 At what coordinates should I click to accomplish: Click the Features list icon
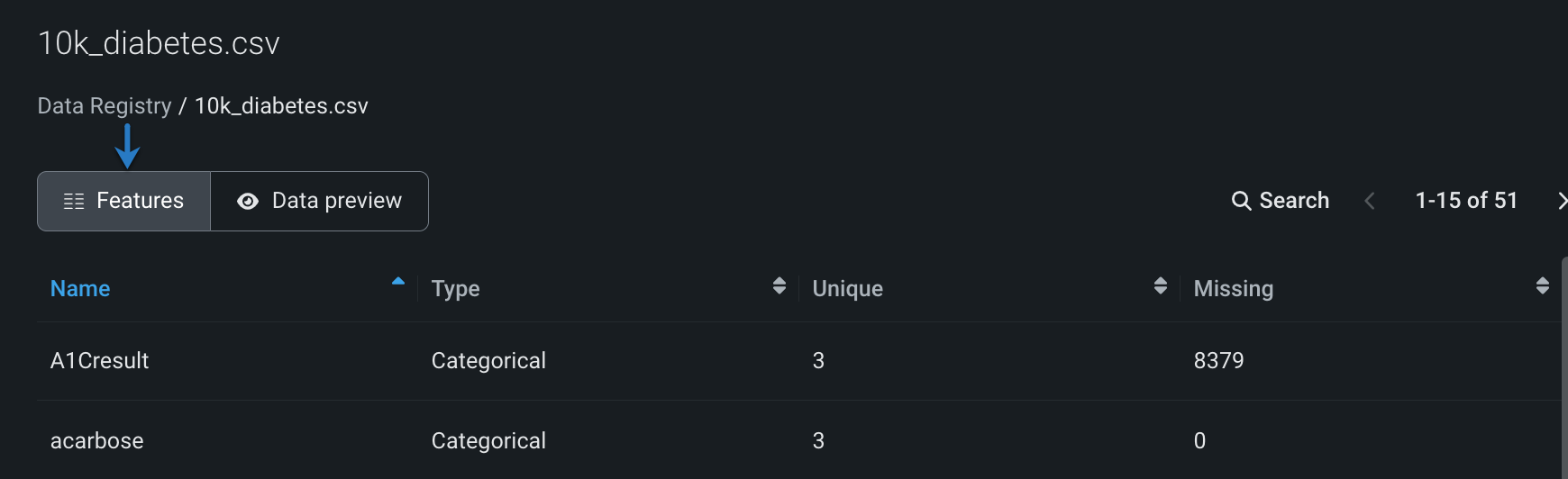[74, 201]
